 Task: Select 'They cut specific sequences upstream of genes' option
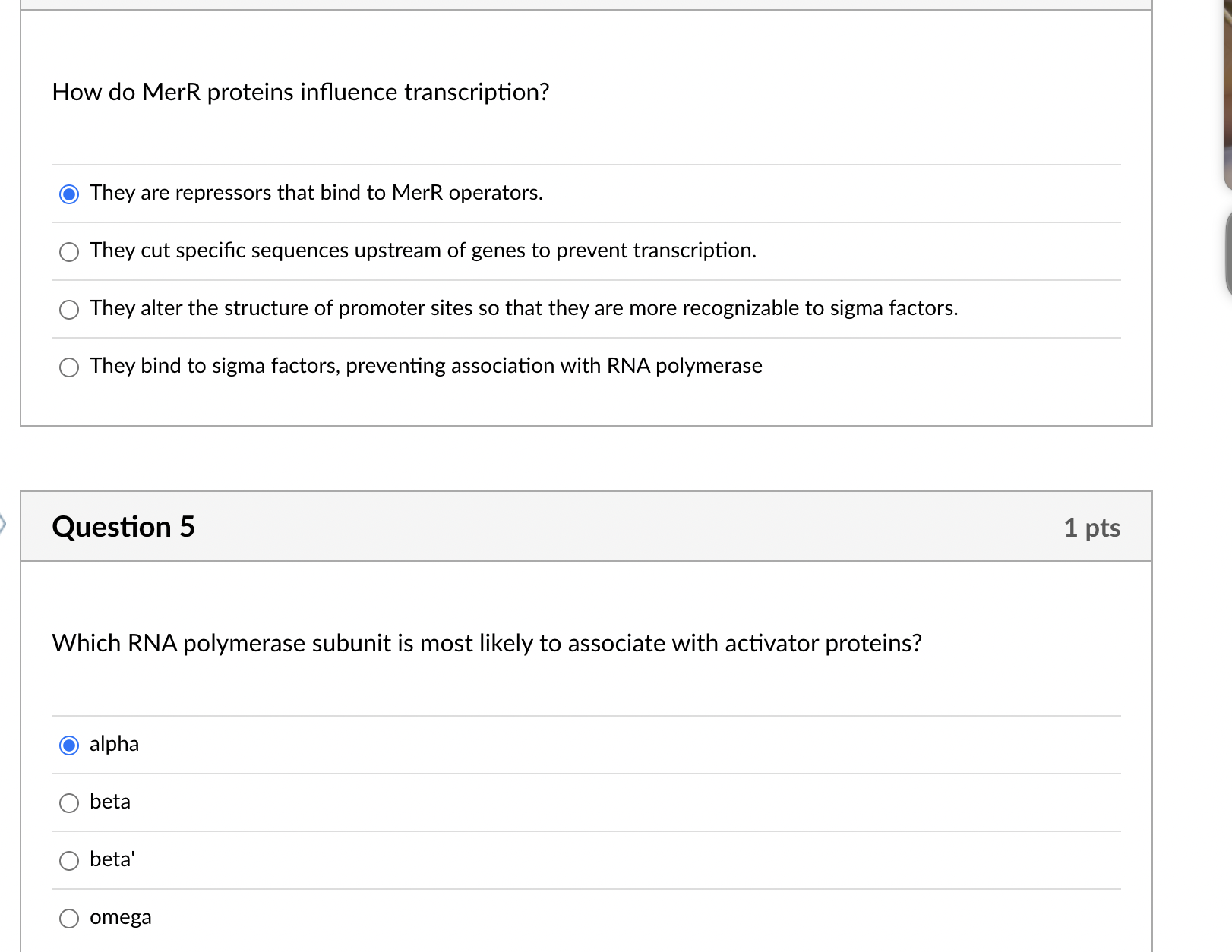pos(69,251)
